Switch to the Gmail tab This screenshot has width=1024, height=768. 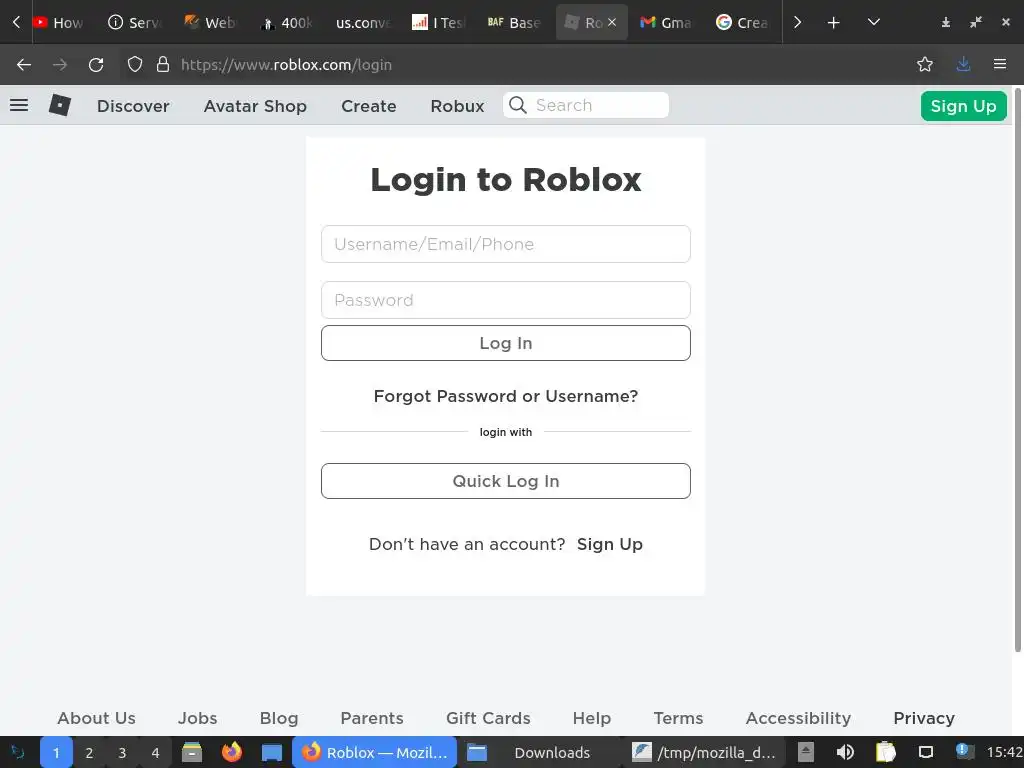tap(666, 23)
